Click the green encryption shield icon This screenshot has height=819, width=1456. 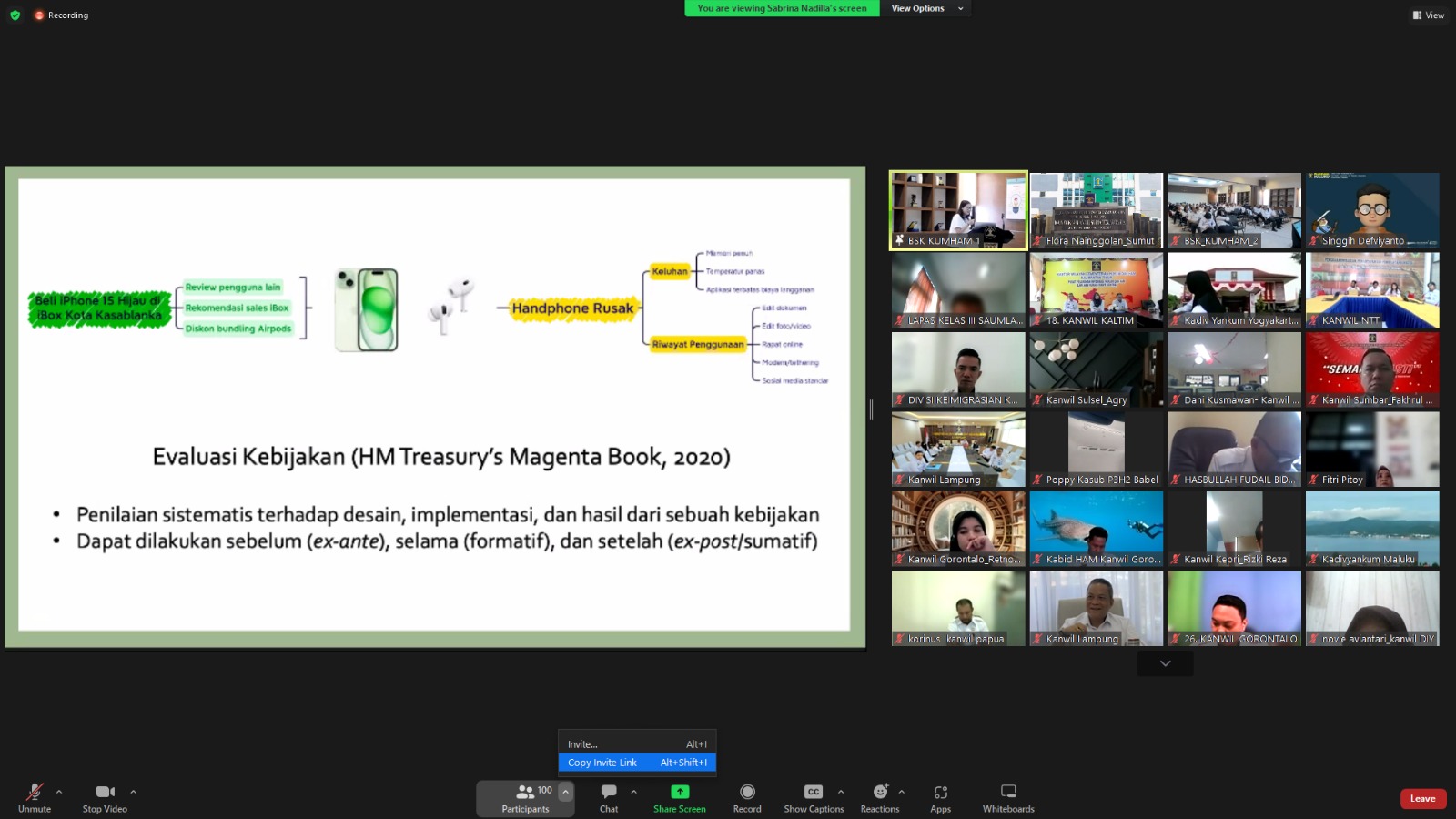click(15, 15)
